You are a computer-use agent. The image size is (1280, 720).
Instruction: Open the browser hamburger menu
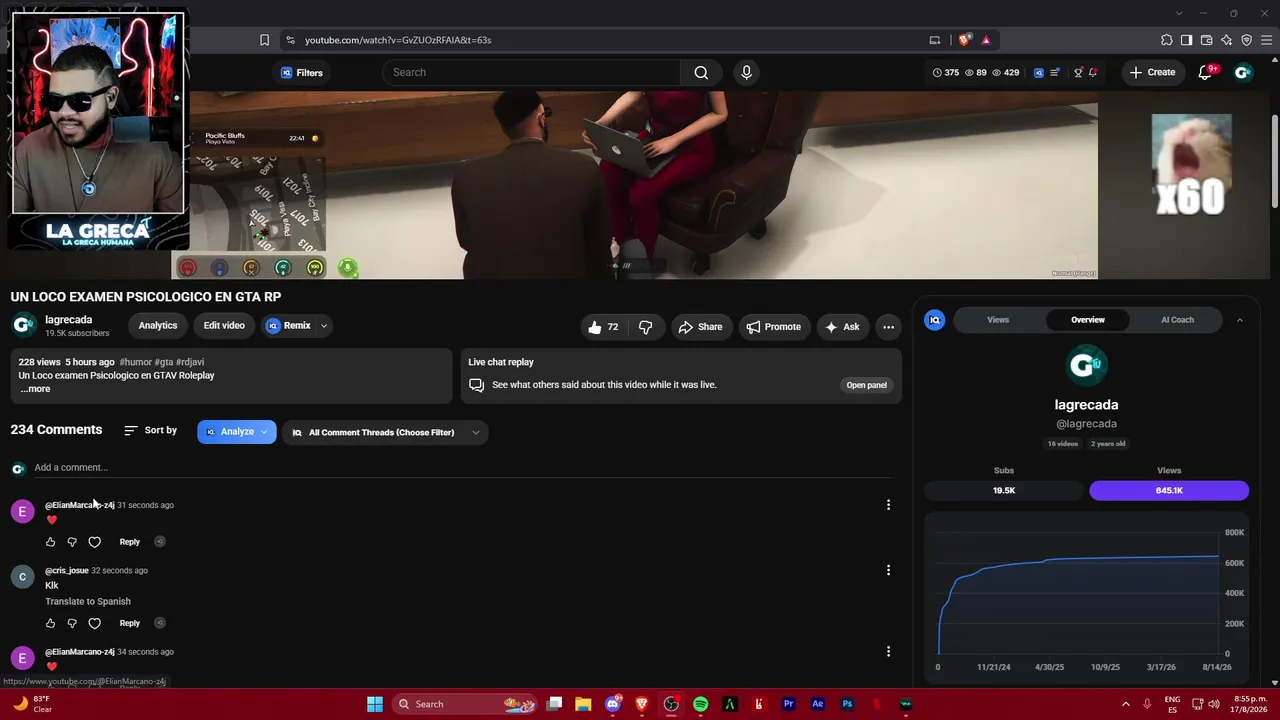[x=1266, y=40]
